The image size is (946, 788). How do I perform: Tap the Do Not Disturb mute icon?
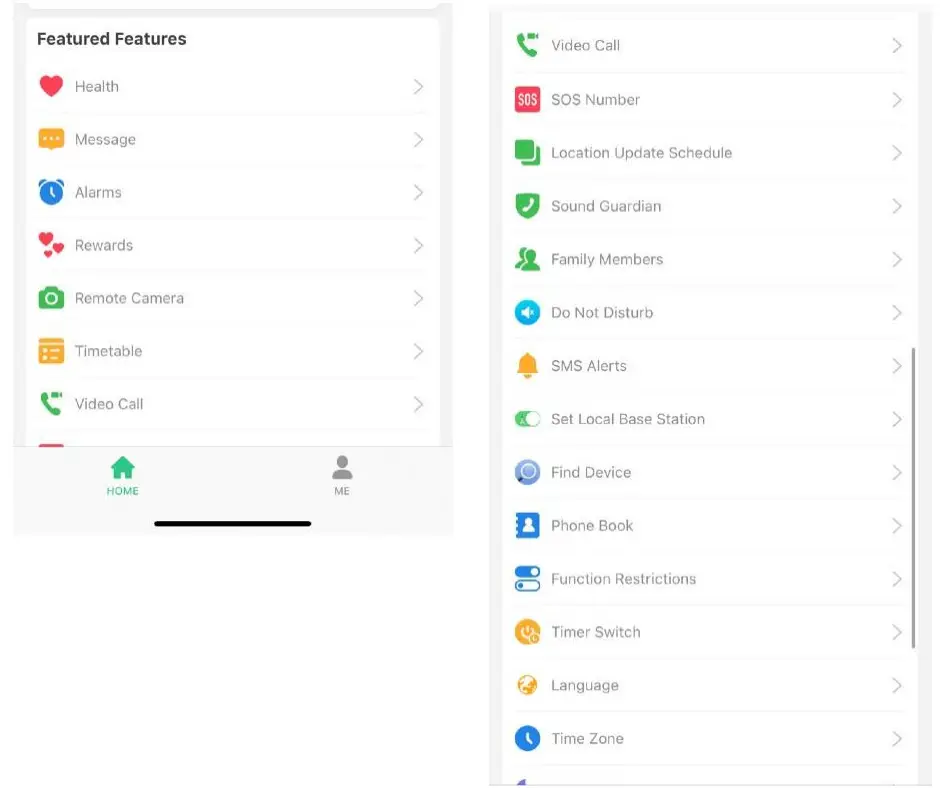click(527, 313)
